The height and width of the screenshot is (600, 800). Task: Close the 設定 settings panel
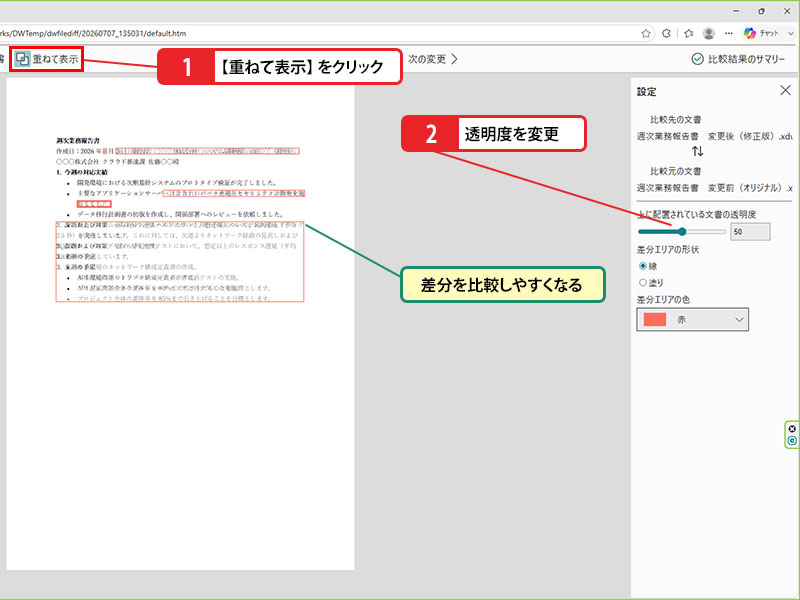[785, 91]
